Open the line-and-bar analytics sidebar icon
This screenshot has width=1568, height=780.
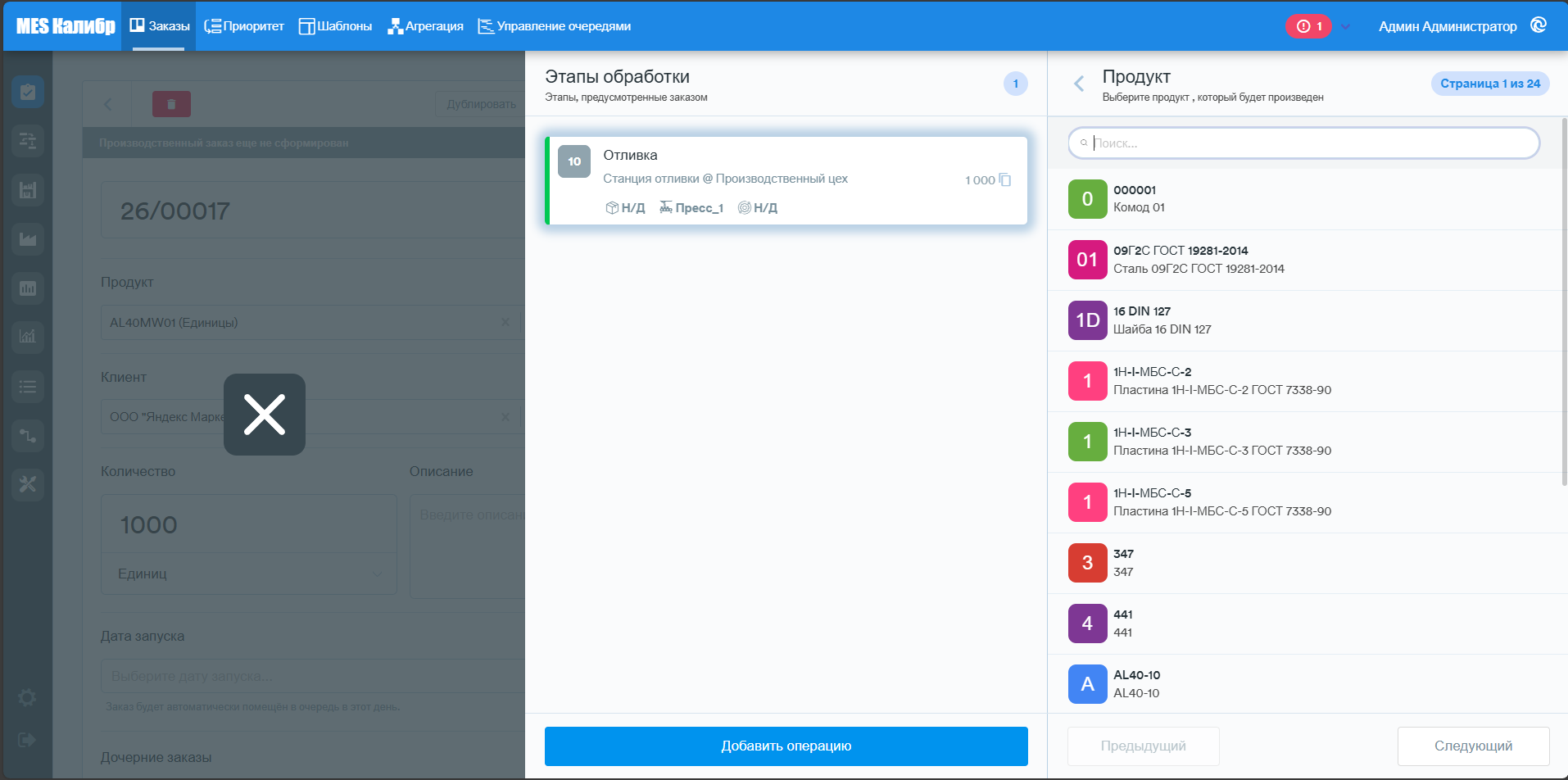(x=28, y=337)
